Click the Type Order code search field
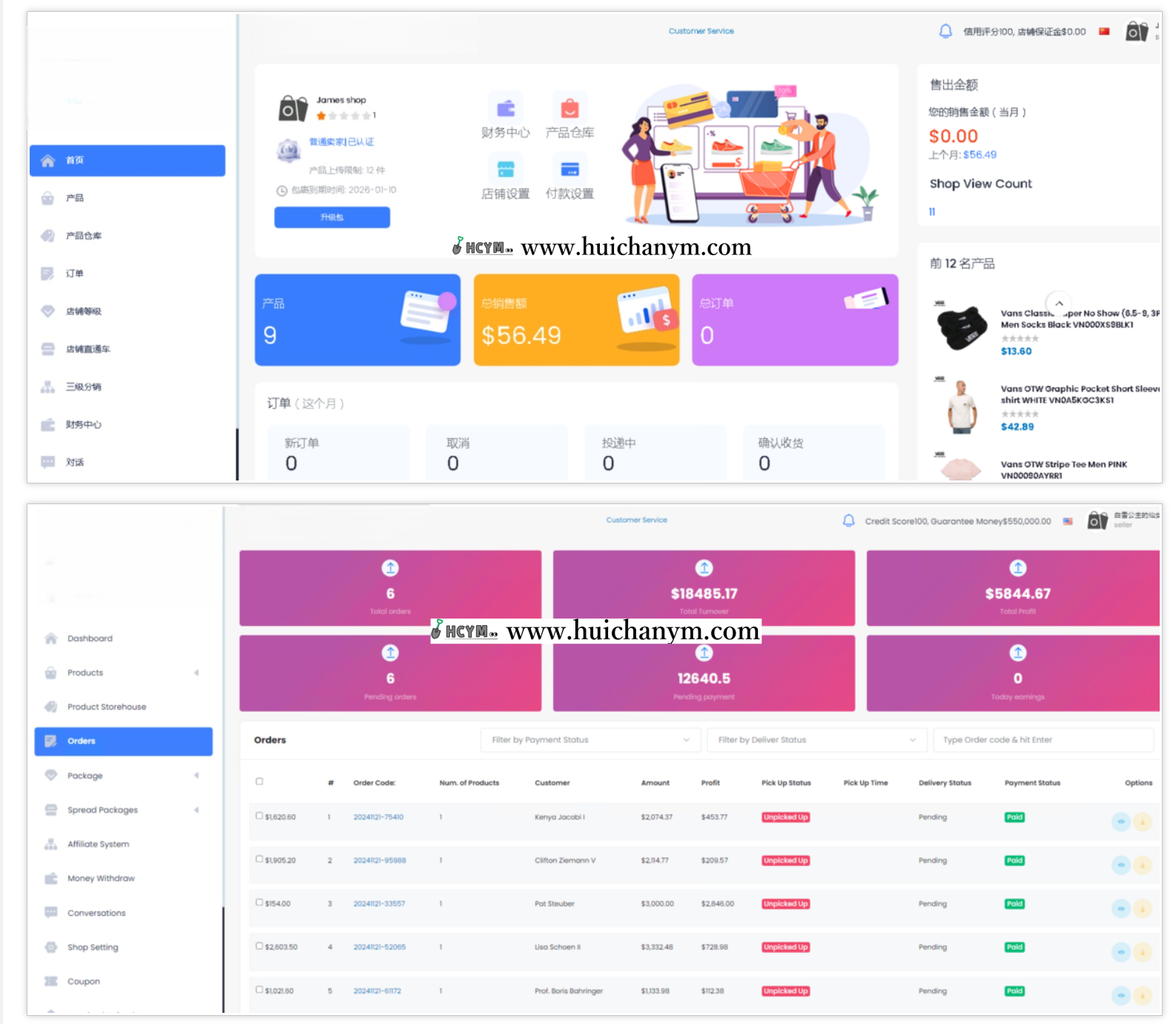 pos(1043,740)
